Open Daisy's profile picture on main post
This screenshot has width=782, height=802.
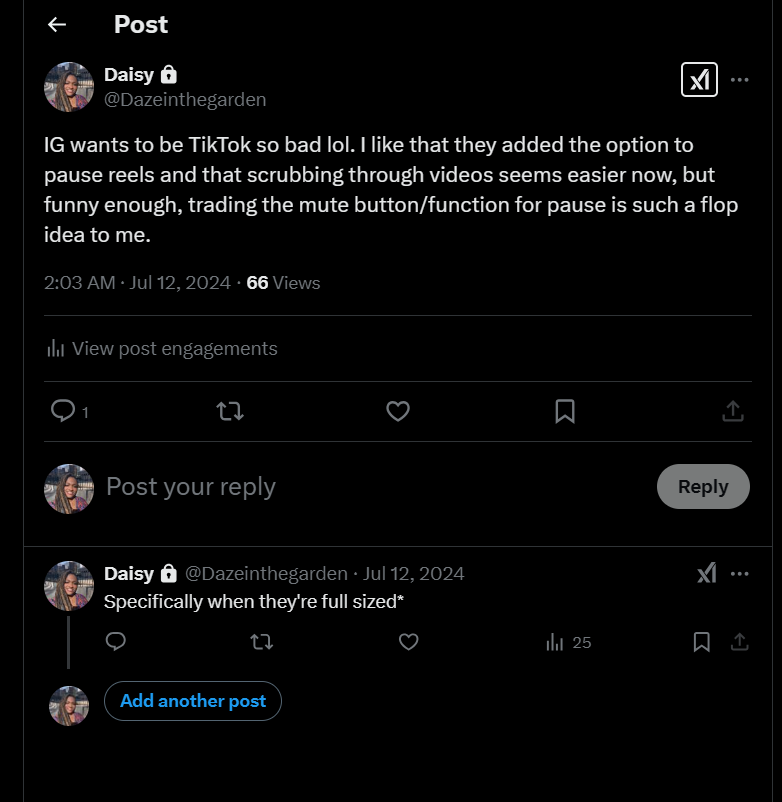click(69, 86)
